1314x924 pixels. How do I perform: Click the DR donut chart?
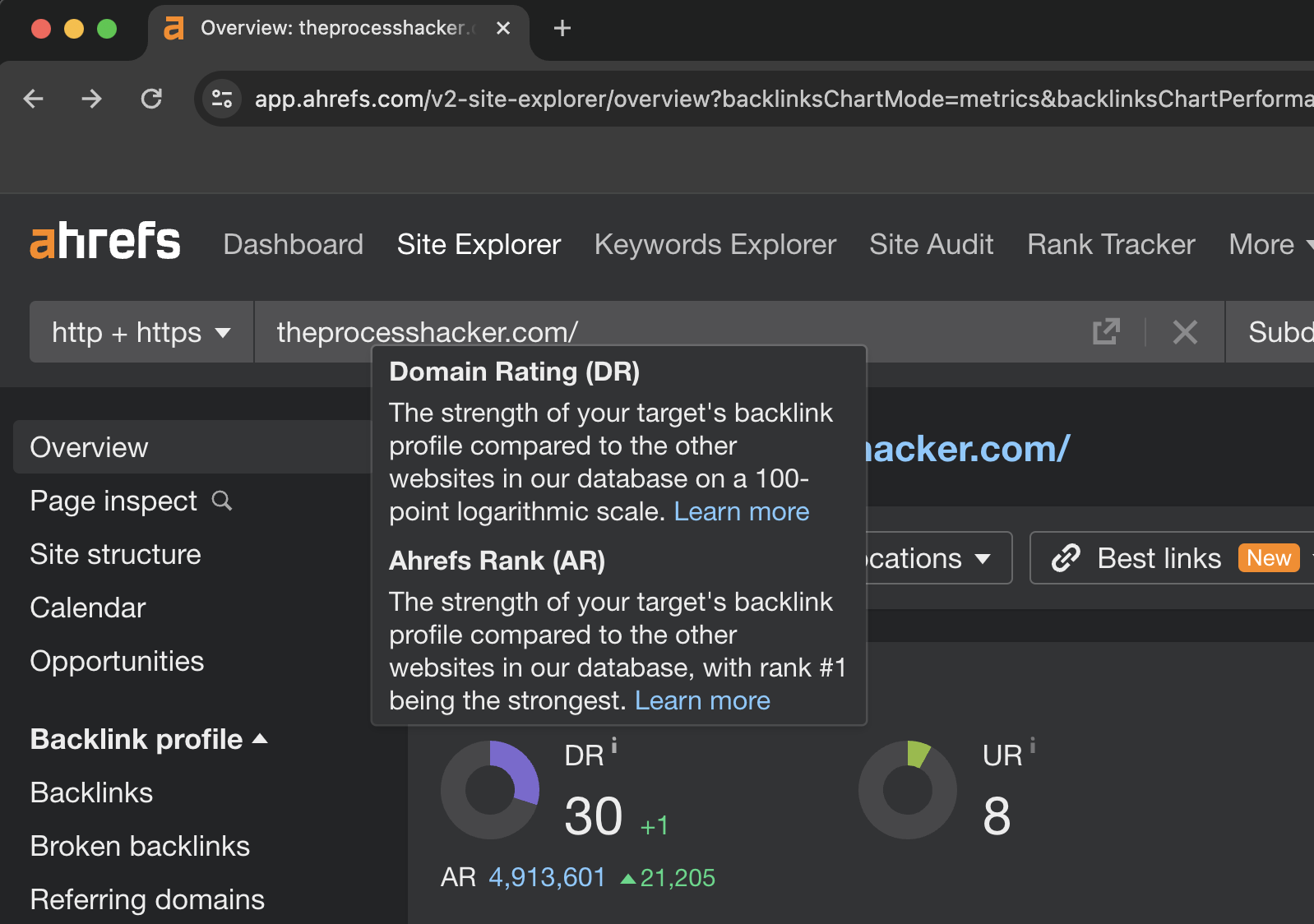pyautogui.click(x=490, y=790)
